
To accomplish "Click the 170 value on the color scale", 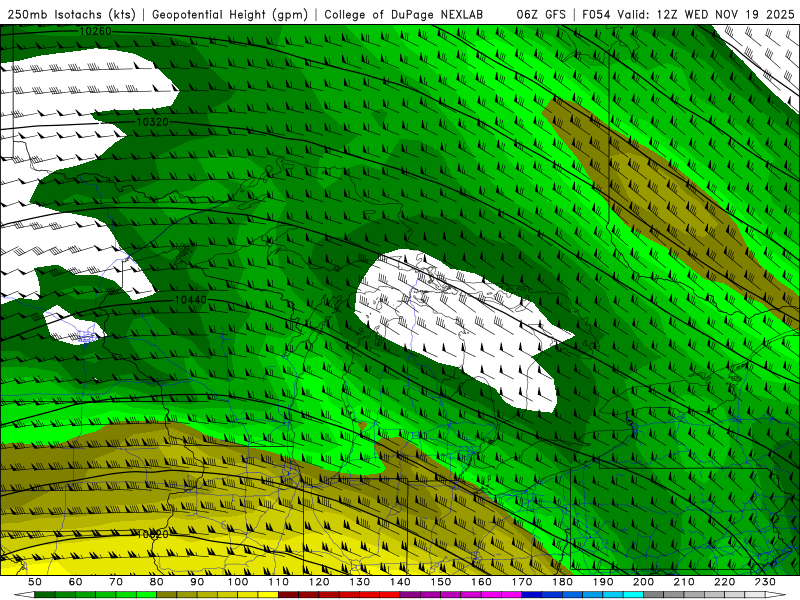I will 521,582.
